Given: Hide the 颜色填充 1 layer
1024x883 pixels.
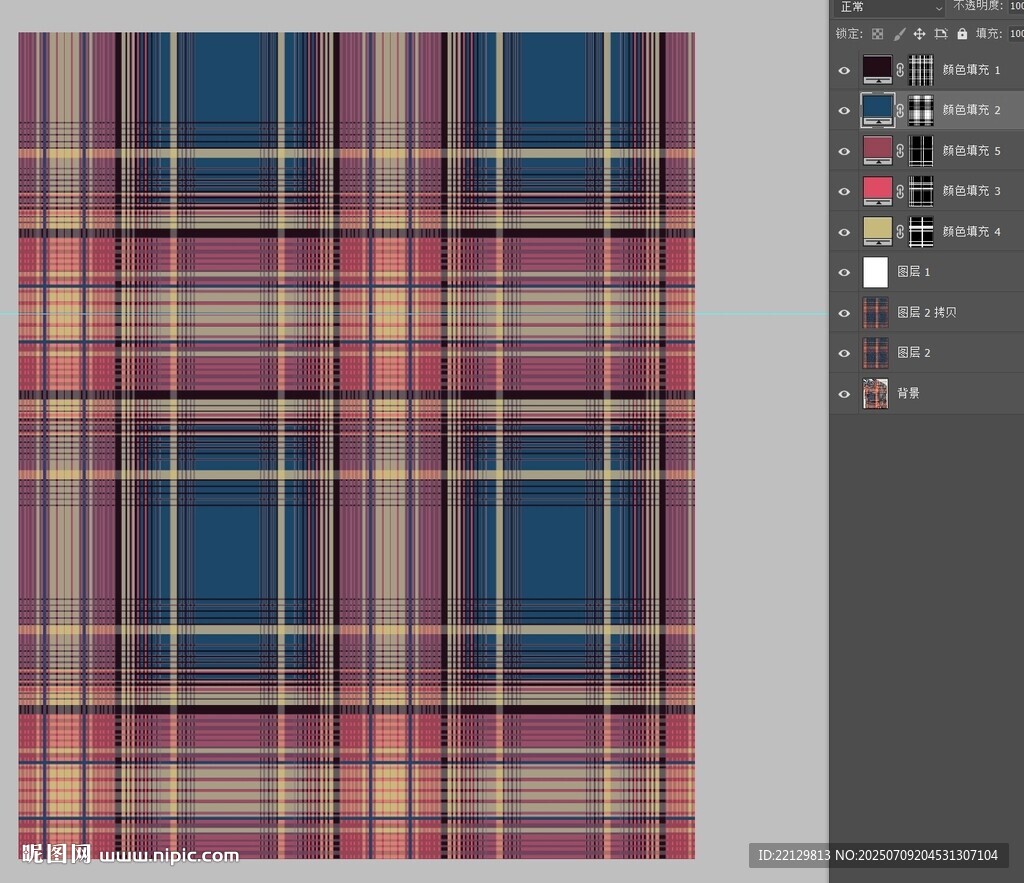Looking at the screenshot, I should 844,71.
